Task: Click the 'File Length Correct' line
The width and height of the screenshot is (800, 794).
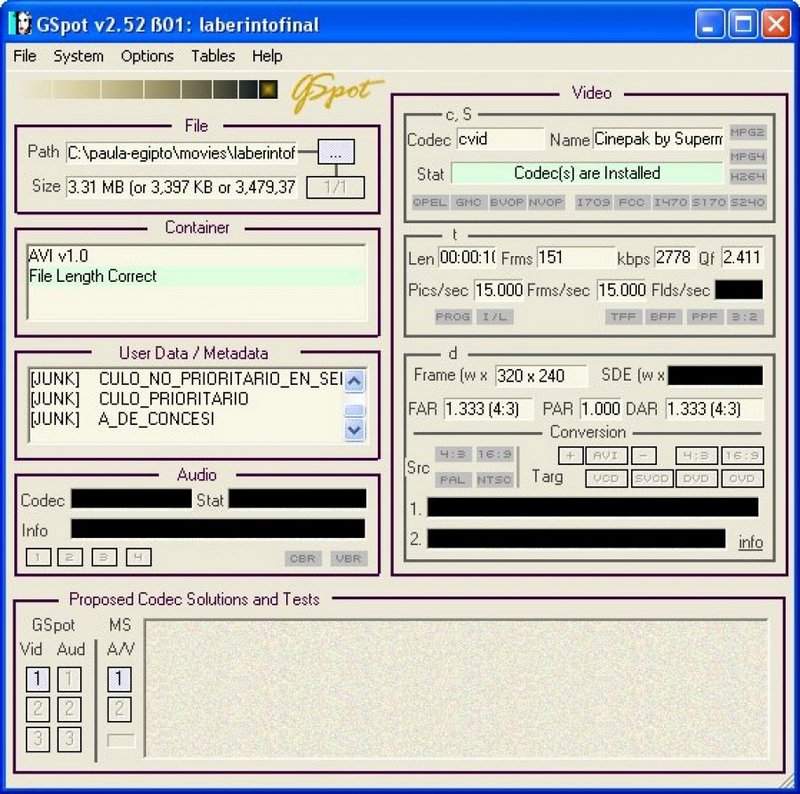Action: [196, 276]
